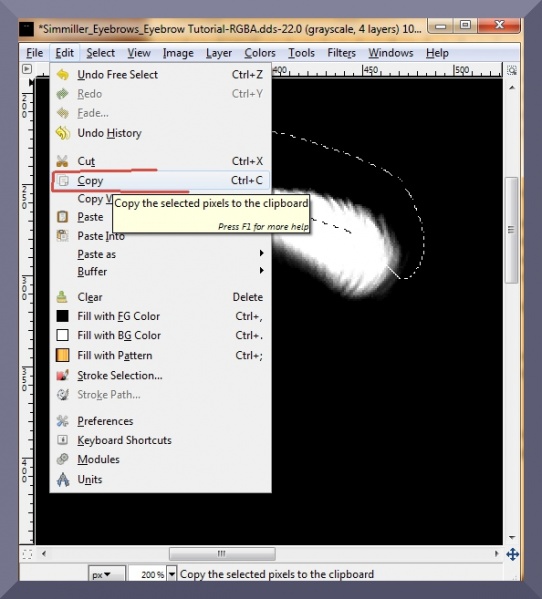
Task: Click the scissors Cut icon
Action: coord(62,161)
